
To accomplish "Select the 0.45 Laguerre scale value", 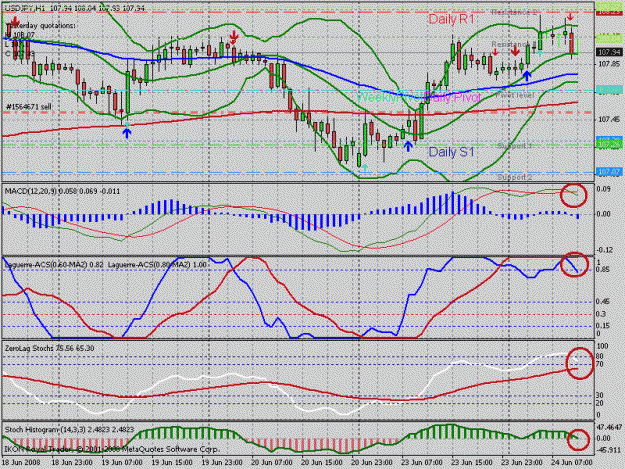I will coord(603,302).
